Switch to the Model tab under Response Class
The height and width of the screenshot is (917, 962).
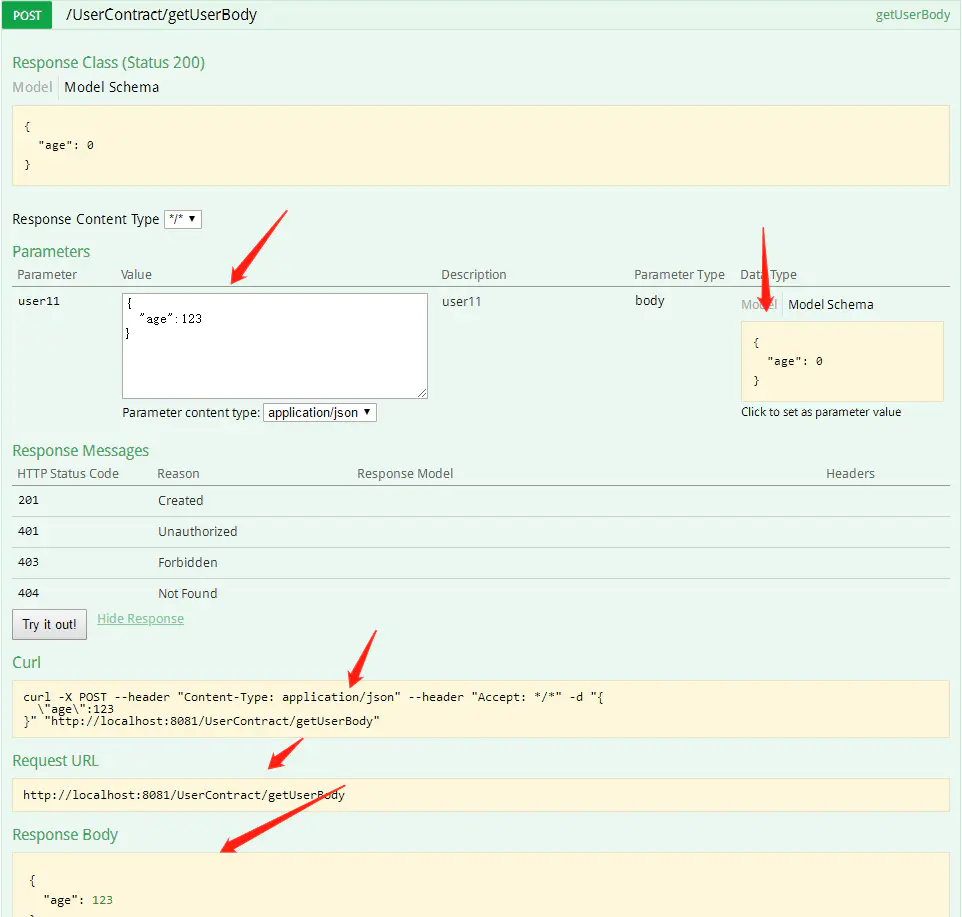tap(33, 87)
